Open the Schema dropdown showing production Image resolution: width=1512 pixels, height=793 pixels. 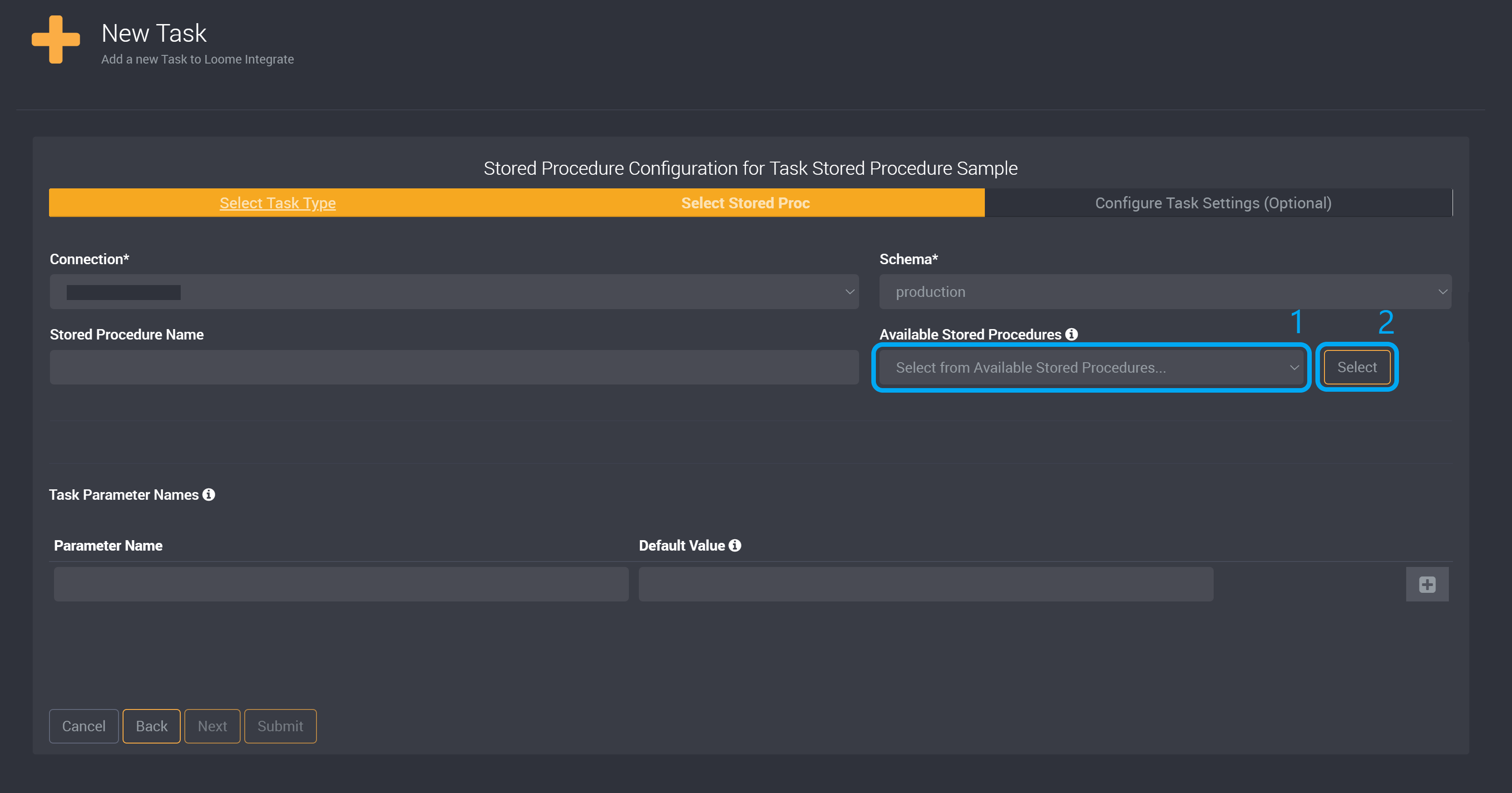tap(1165, 292)
